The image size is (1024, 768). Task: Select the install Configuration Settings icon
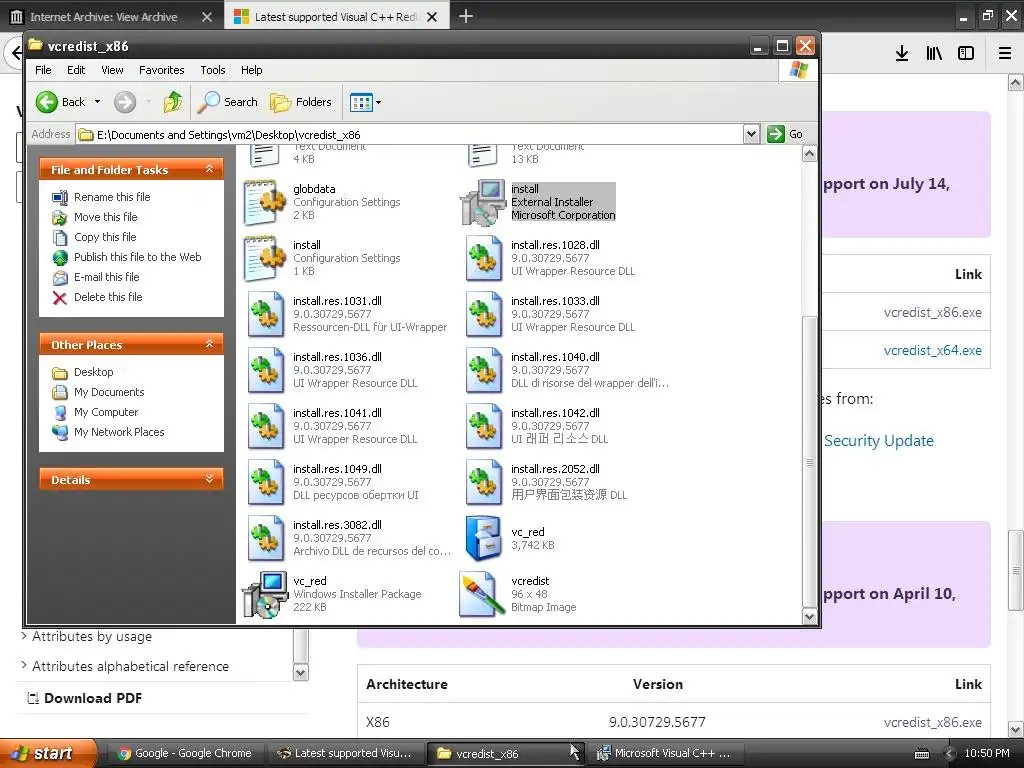tap(265, 258)
